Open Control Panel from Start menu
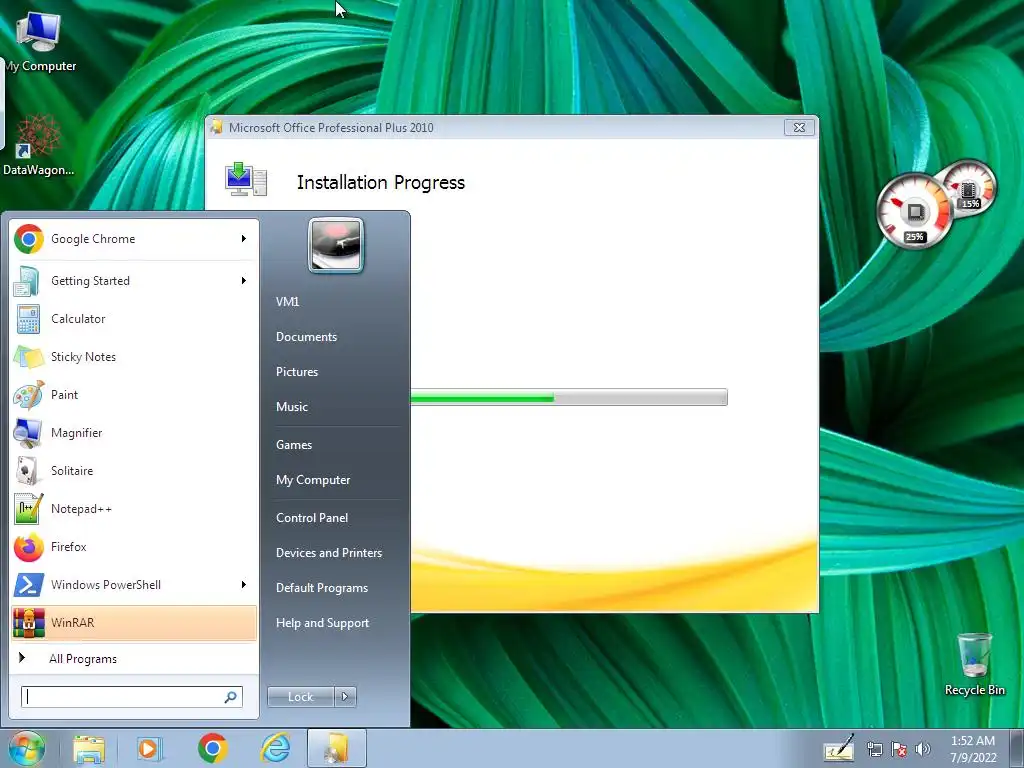 (x=312, y=518)
